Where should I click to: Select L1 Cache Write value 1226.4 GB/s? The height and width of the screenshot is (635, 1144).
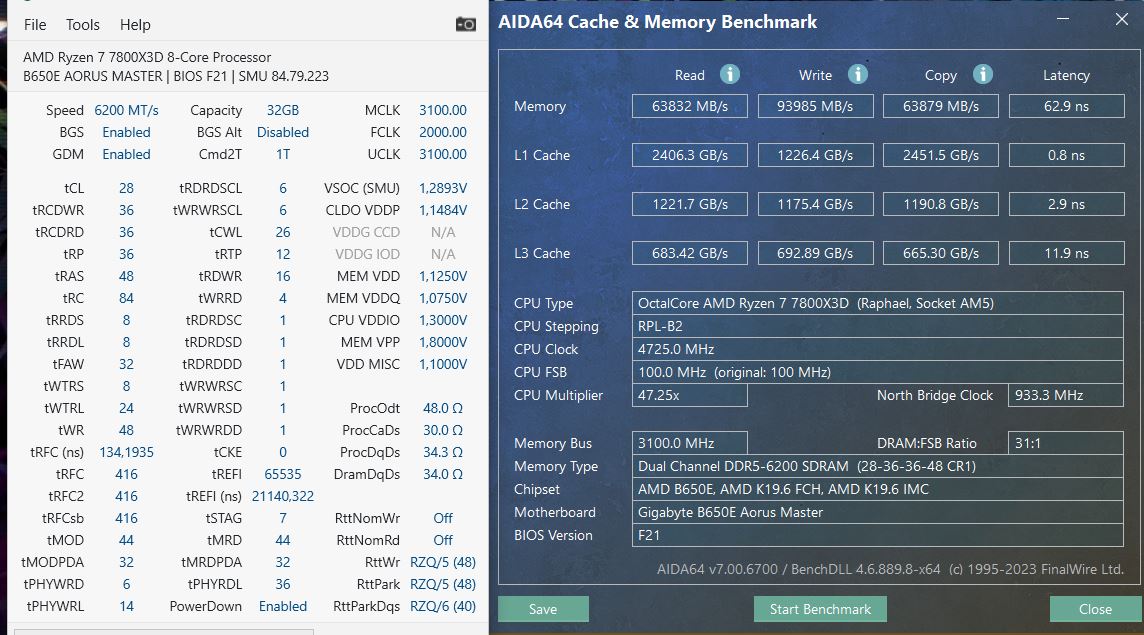(x=815, y=155)
